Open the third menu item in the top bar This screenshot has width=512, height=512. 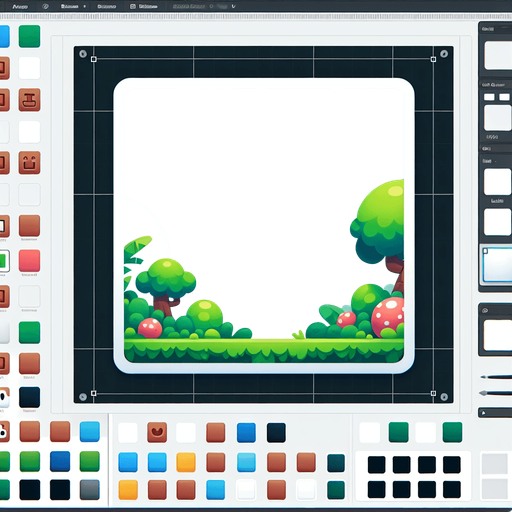pyautogui.click(x=107, y=6)
